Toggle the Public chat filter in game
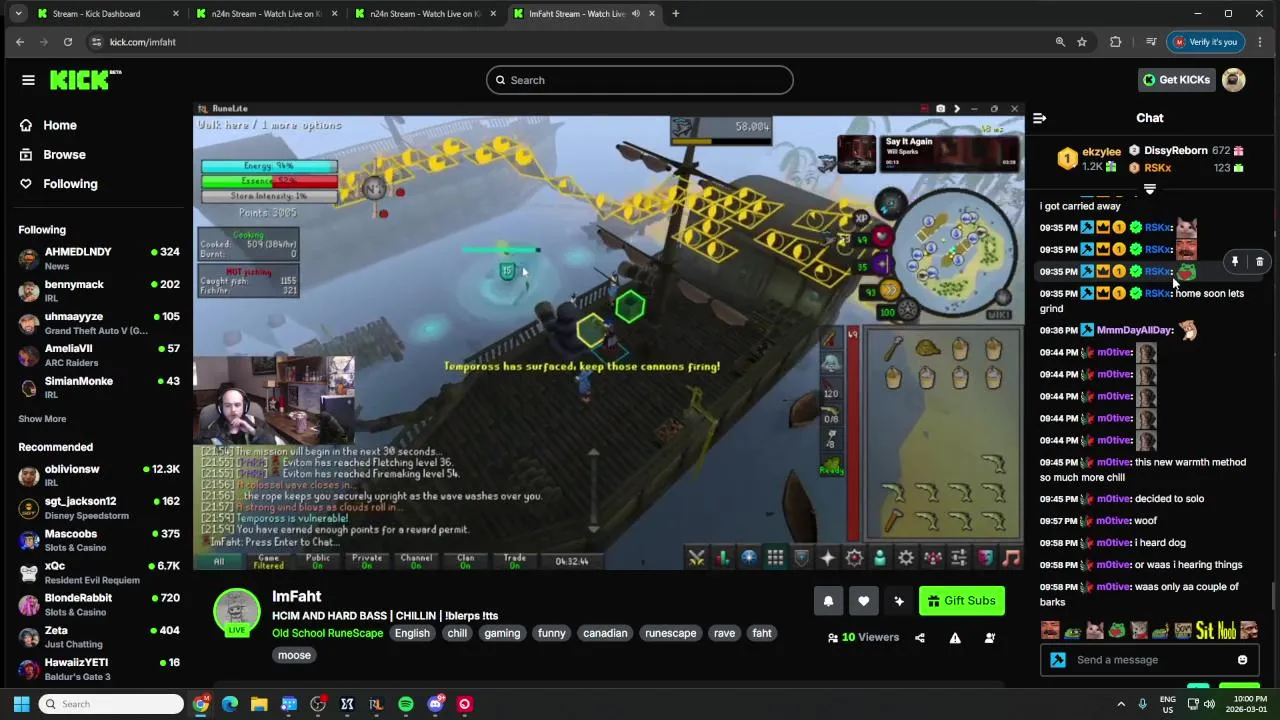 tap(318, 561)
